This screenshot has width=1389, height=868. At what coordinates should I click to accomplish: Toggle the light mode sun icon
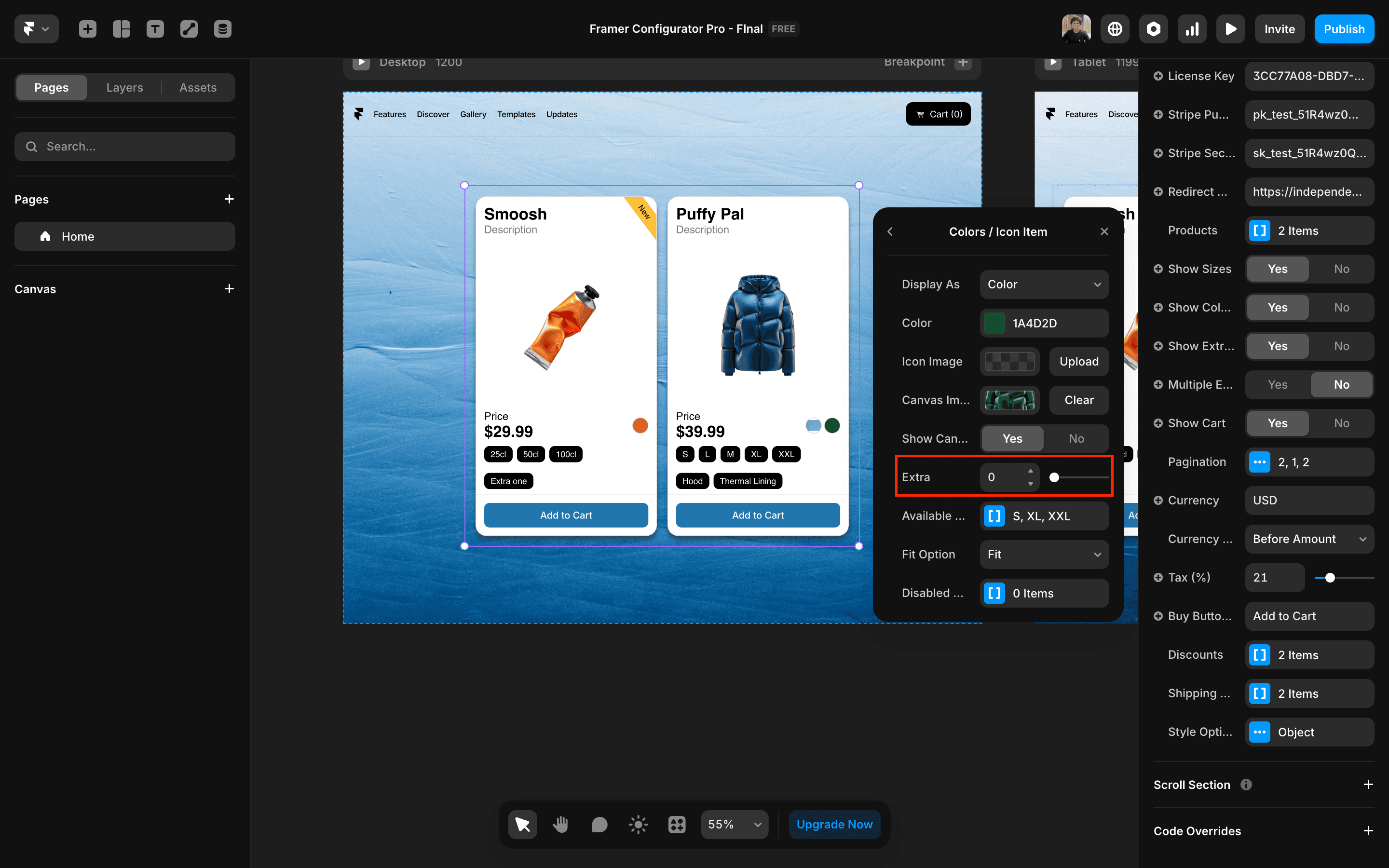[638, 825]
